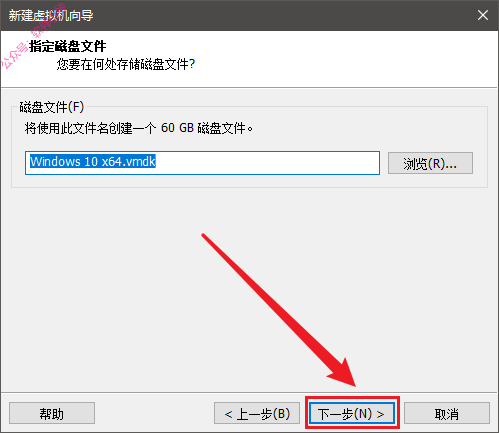The height and width of the screenshot is (433, 499).
Task: Click the red arrow annotation shaft
Action: click(267, 300)
